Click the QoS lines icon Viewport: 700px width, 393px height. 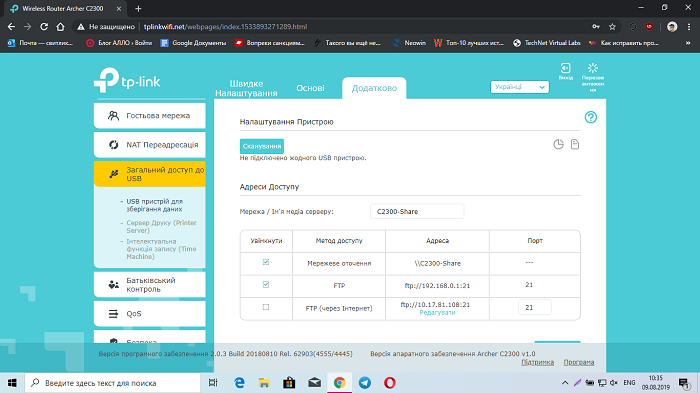click(113, 314)
